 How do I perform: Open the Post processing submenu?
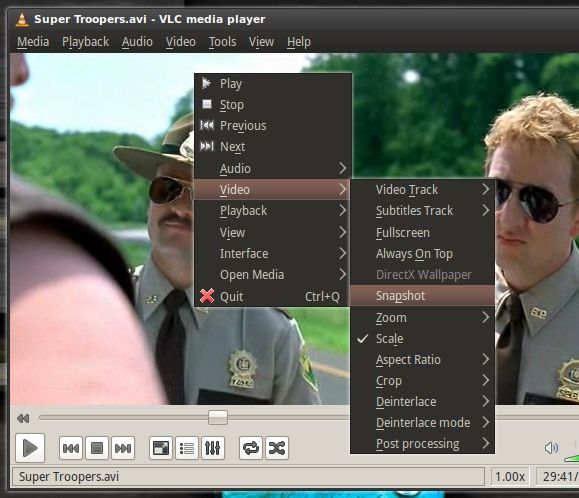(422, 444)
